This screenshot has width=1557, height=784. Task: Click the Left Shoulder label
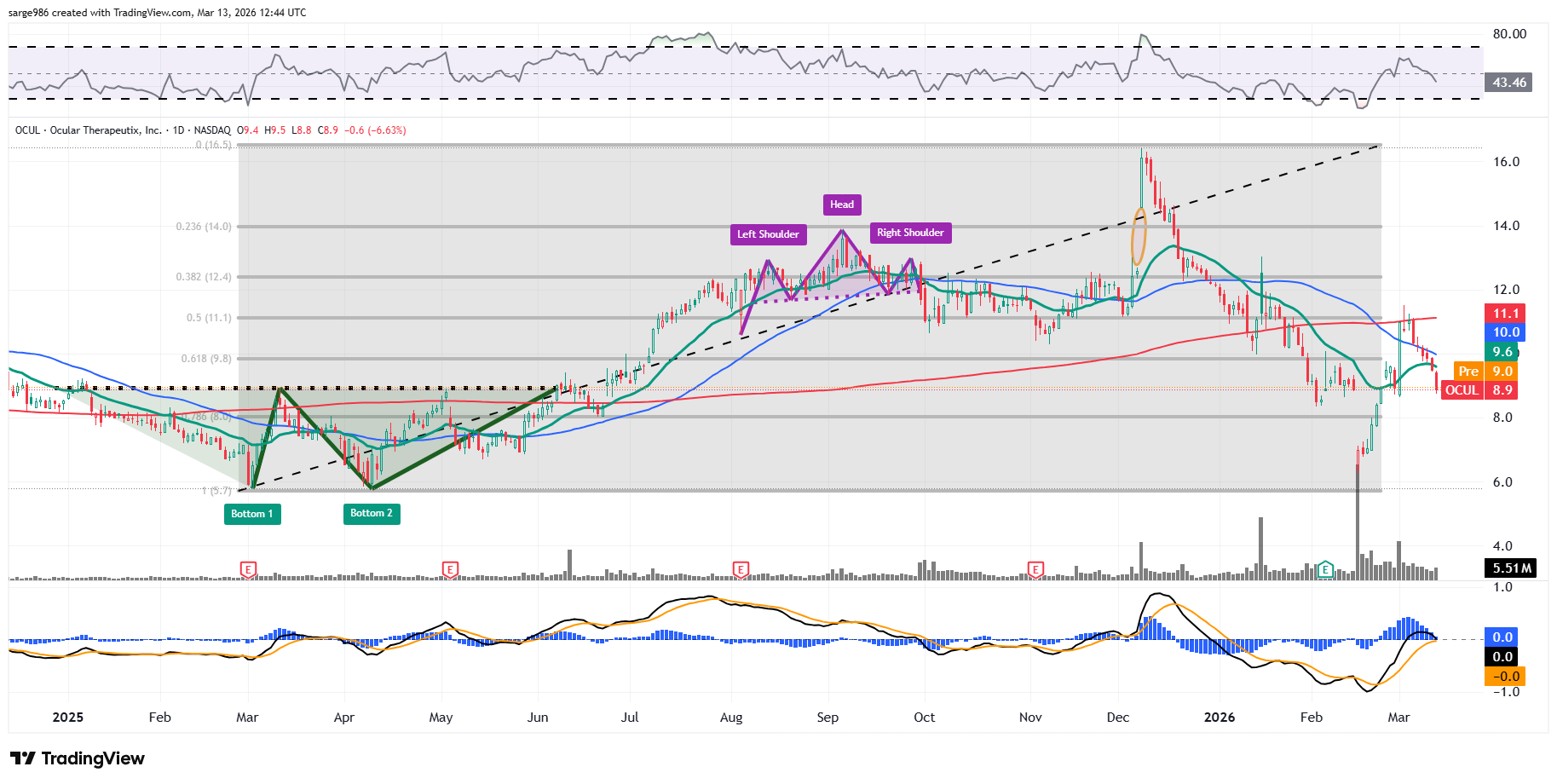click(767, 234)
